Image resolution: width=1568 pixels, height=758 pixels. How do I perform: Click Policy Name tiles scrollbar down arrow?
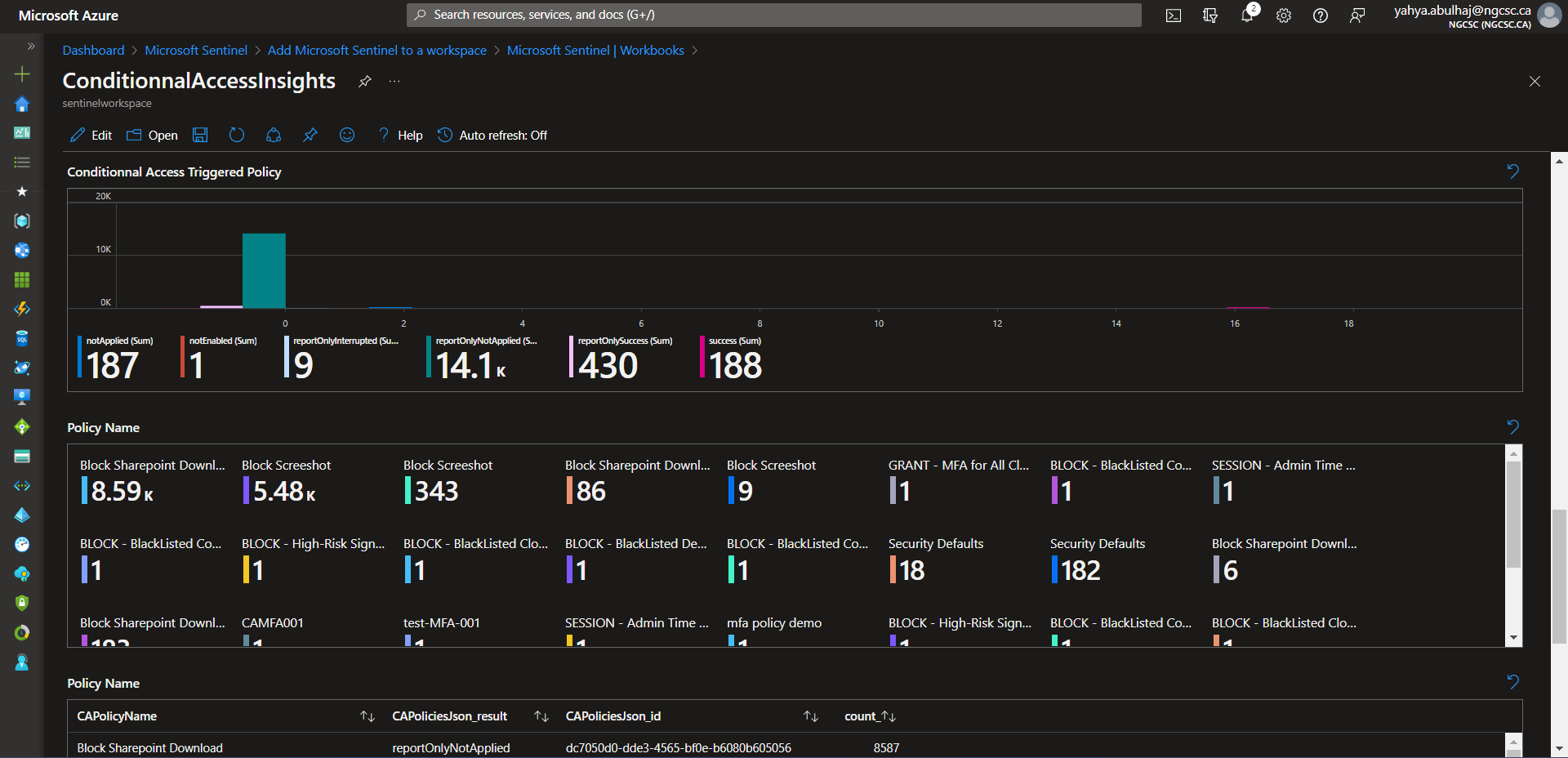[1514, 638]
